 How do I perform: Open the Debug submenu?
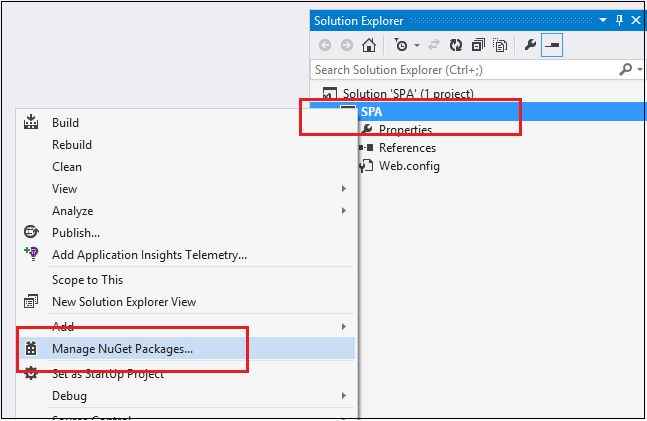click(x=69, y=396)
